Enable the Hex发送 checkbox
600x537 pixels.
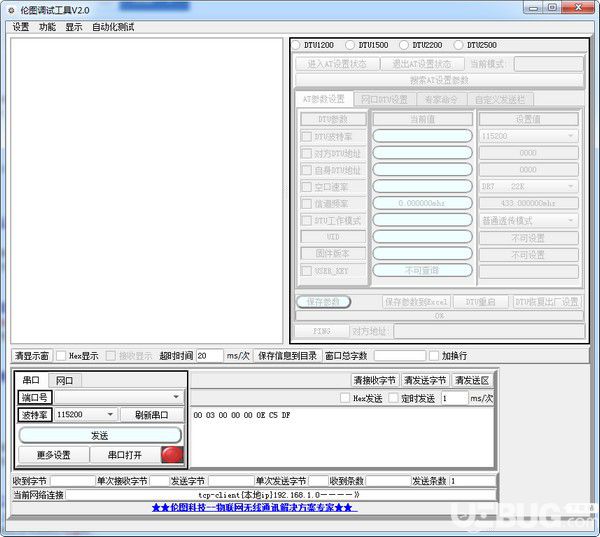(345, 398)
